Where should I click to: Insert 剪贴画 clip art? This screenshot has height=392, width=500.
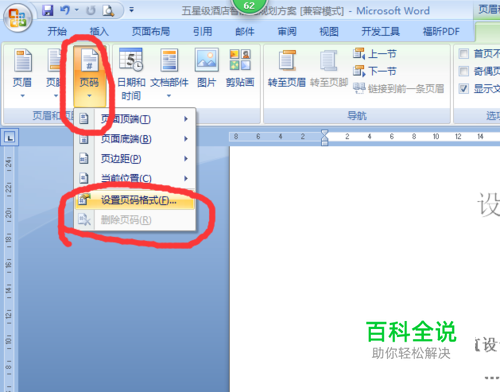pos(240,68)
